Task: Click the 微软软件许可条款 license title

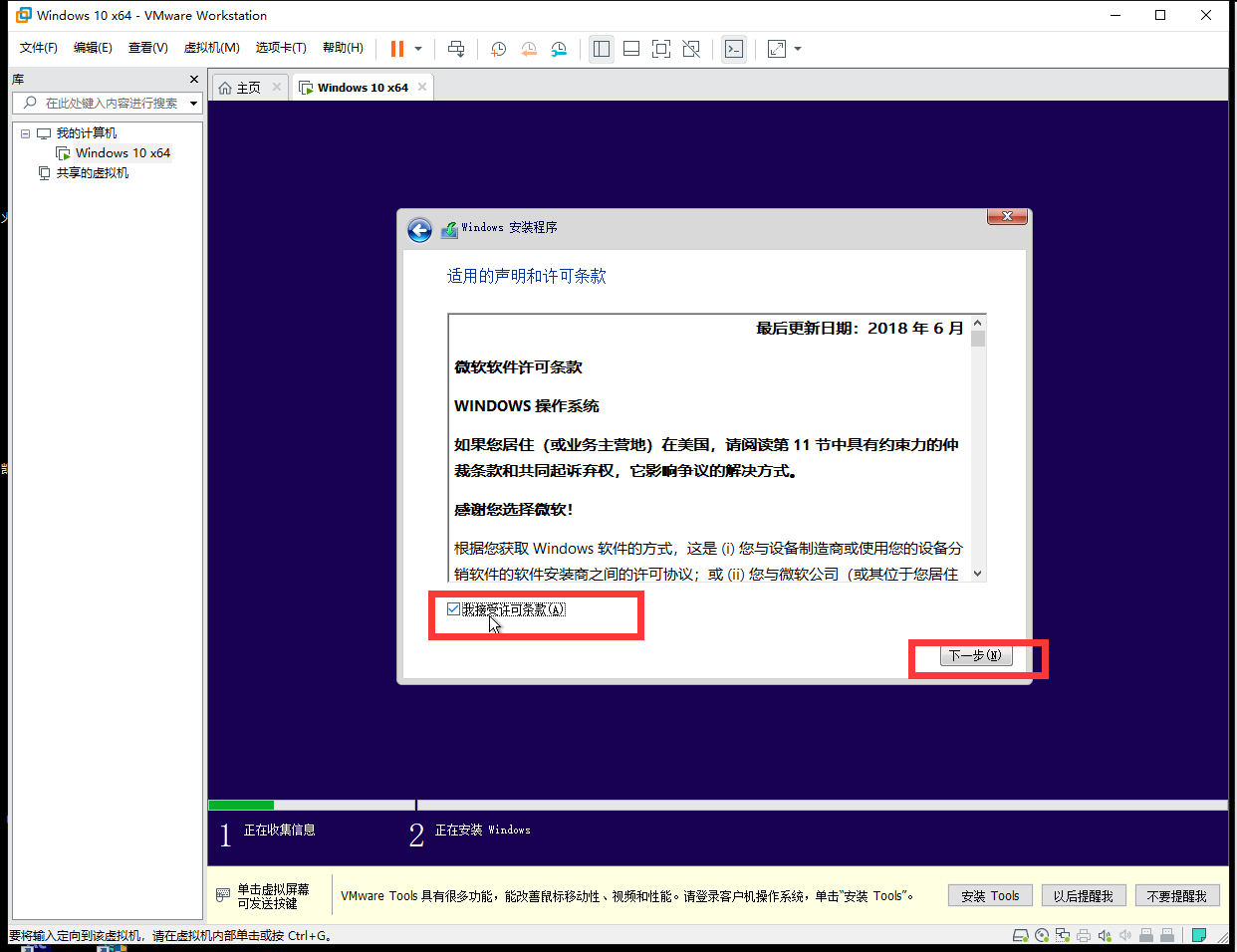Action: 519,367
